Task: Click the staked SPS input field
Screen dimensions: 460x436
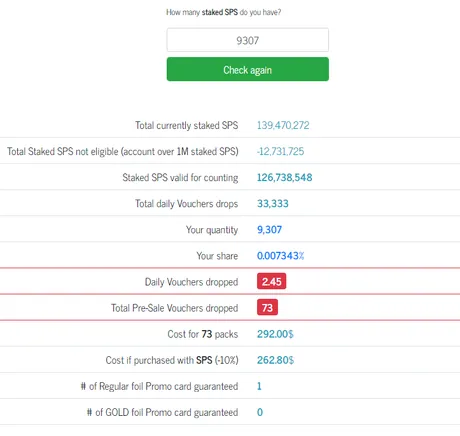Action: click(x=248, y=40)
